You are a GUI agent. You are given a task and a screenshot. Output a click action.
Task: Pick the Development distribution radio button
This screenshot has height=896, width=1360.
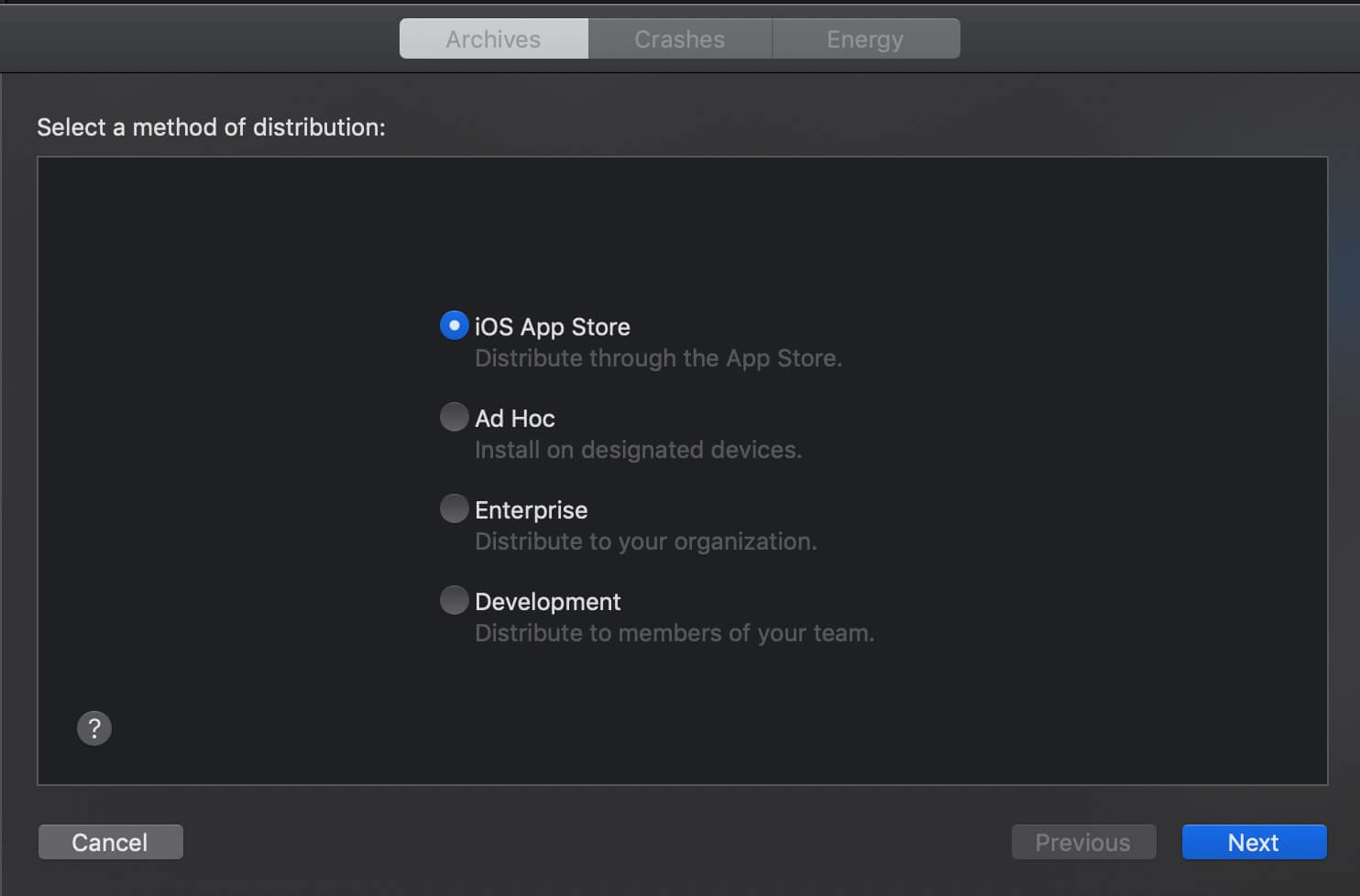coord(454,600)
